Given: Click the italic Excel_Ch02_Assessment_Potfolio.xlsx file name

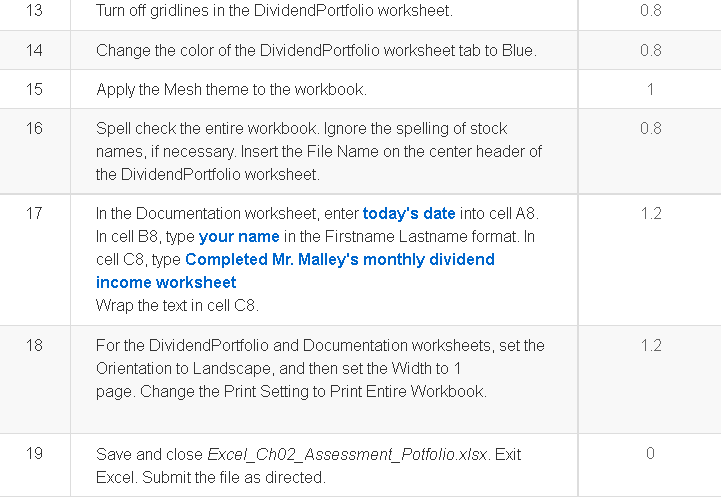Looking at the screenshot, I should click(347, 455).
